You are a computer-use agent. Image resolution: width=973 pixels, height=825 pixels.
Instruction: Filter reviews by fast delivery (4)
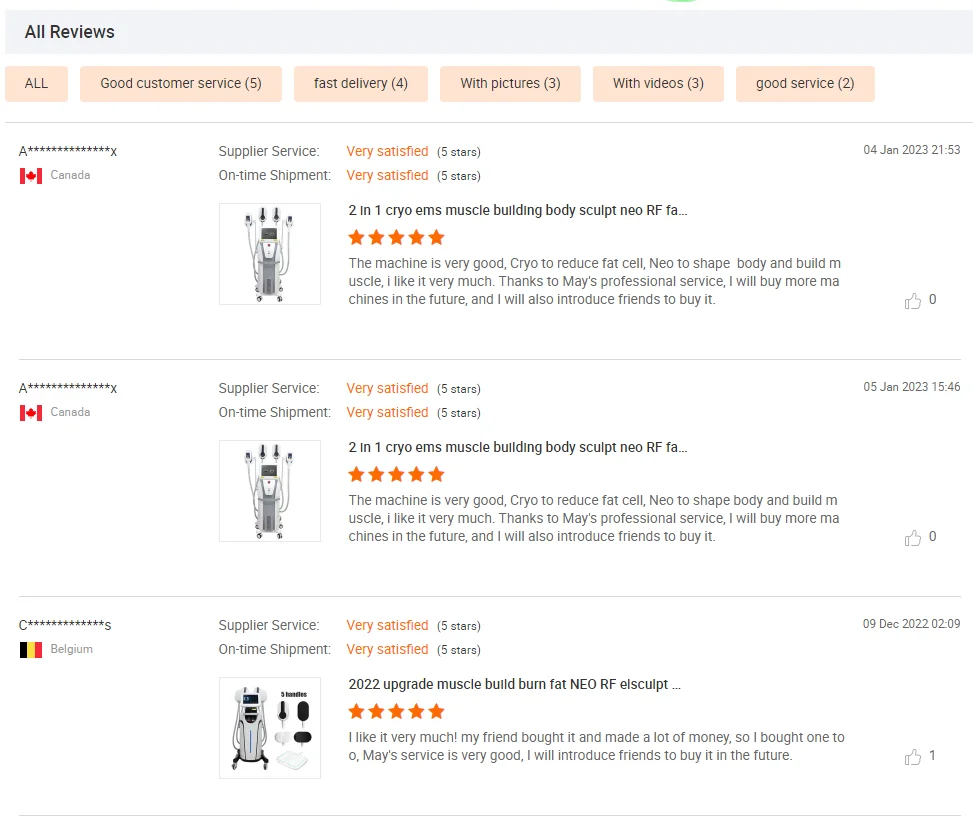click(x=361, y=84)
